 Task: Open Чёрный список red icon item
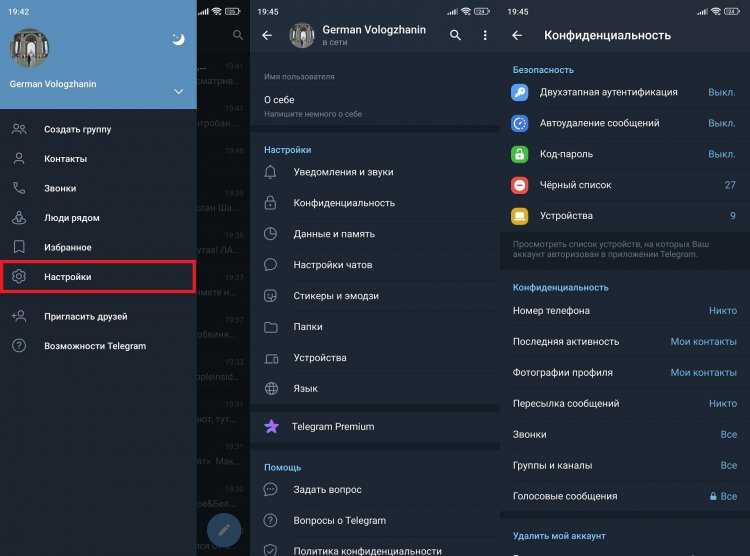(x=625, y=185)
